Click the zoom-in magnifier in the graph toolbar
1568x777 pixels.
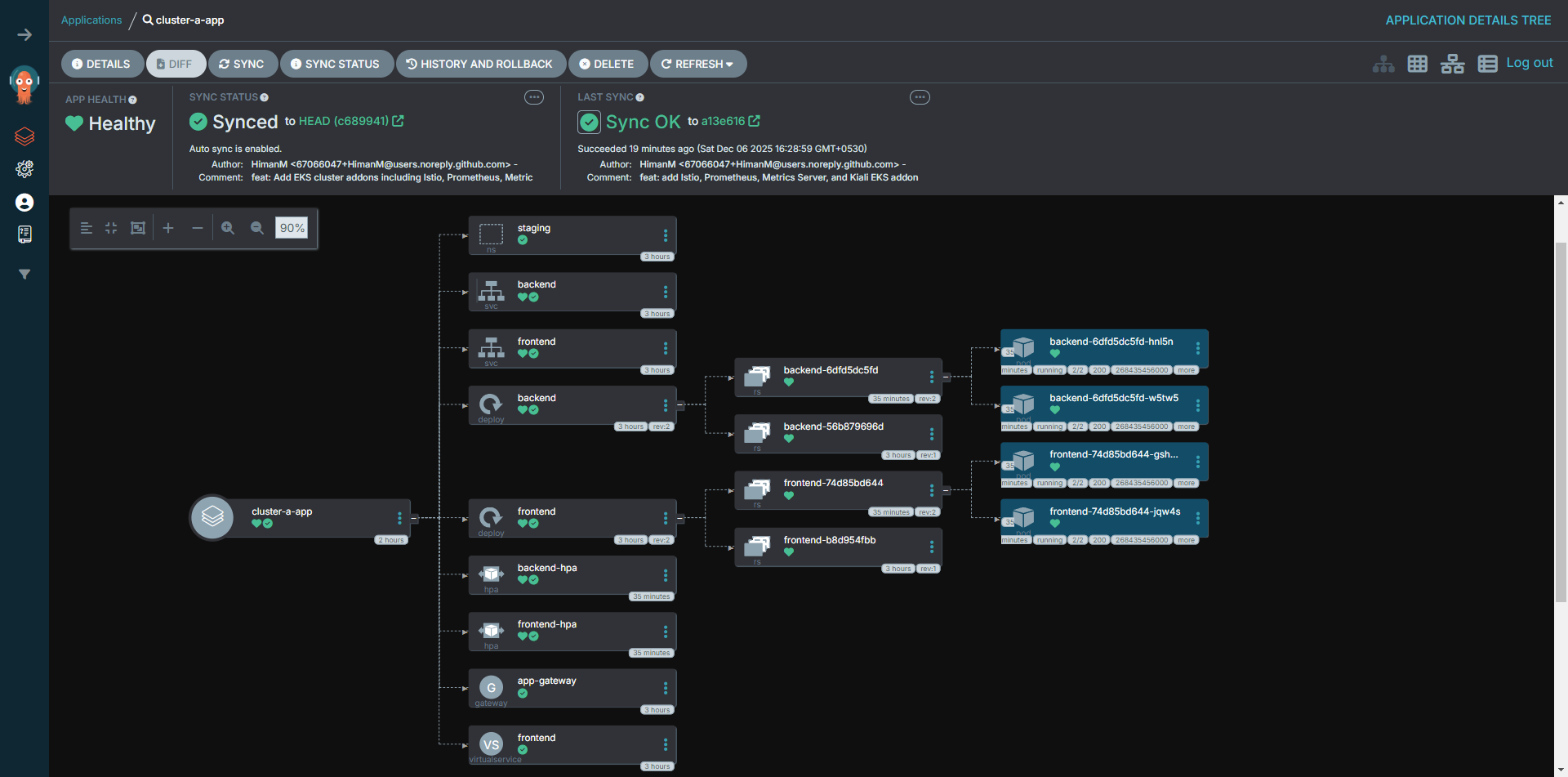pos(228,228)
